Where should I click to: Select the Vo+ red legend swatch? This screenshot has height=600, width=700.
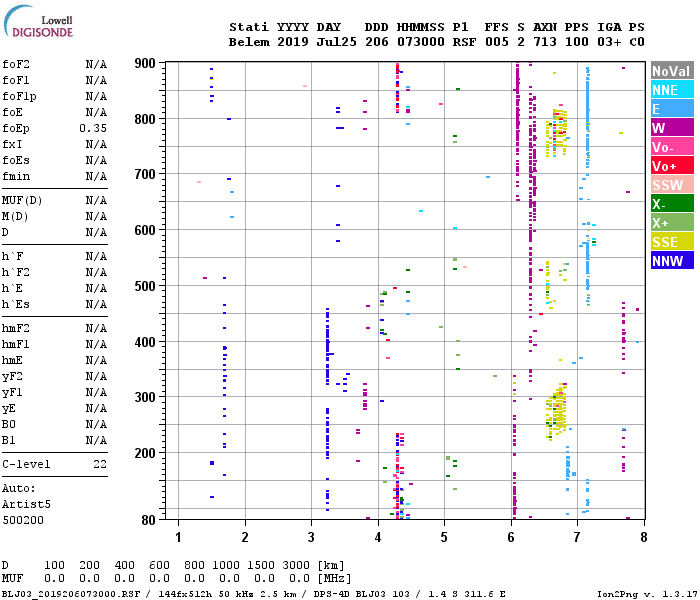point(672,165)
